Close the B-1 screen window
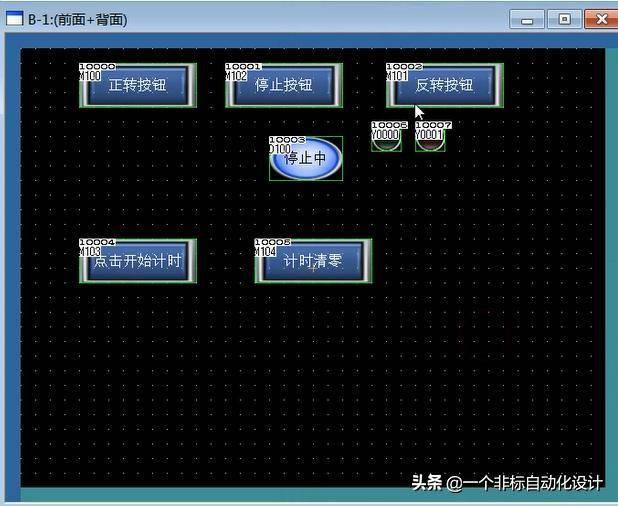This screenshot has height=506, width=618. [x=601, y=19]
